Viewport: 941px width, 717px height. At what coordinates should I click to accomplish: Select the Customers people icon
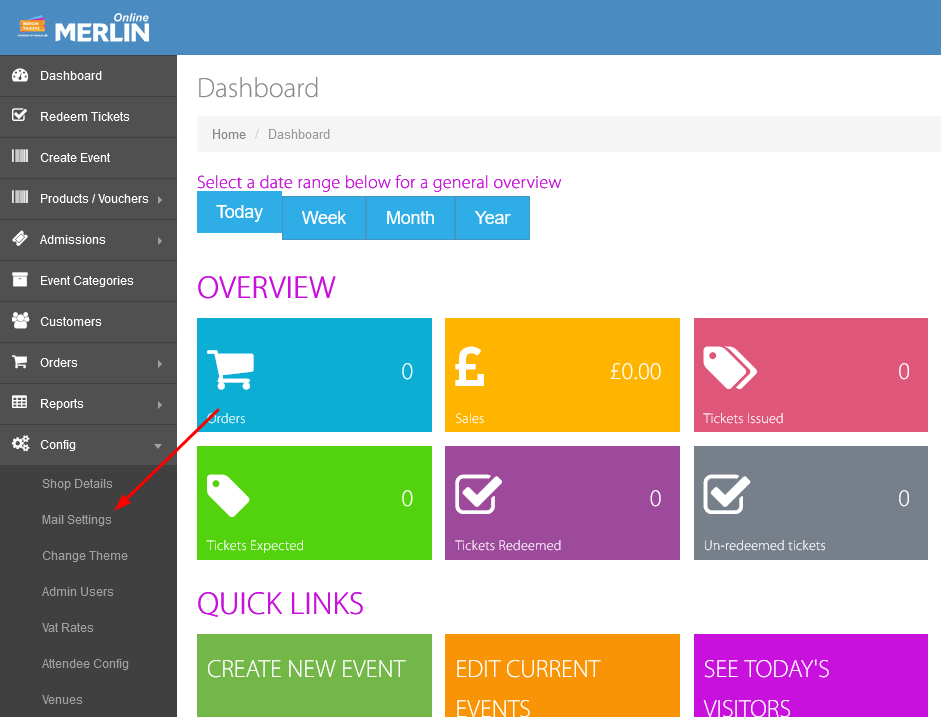22,322
